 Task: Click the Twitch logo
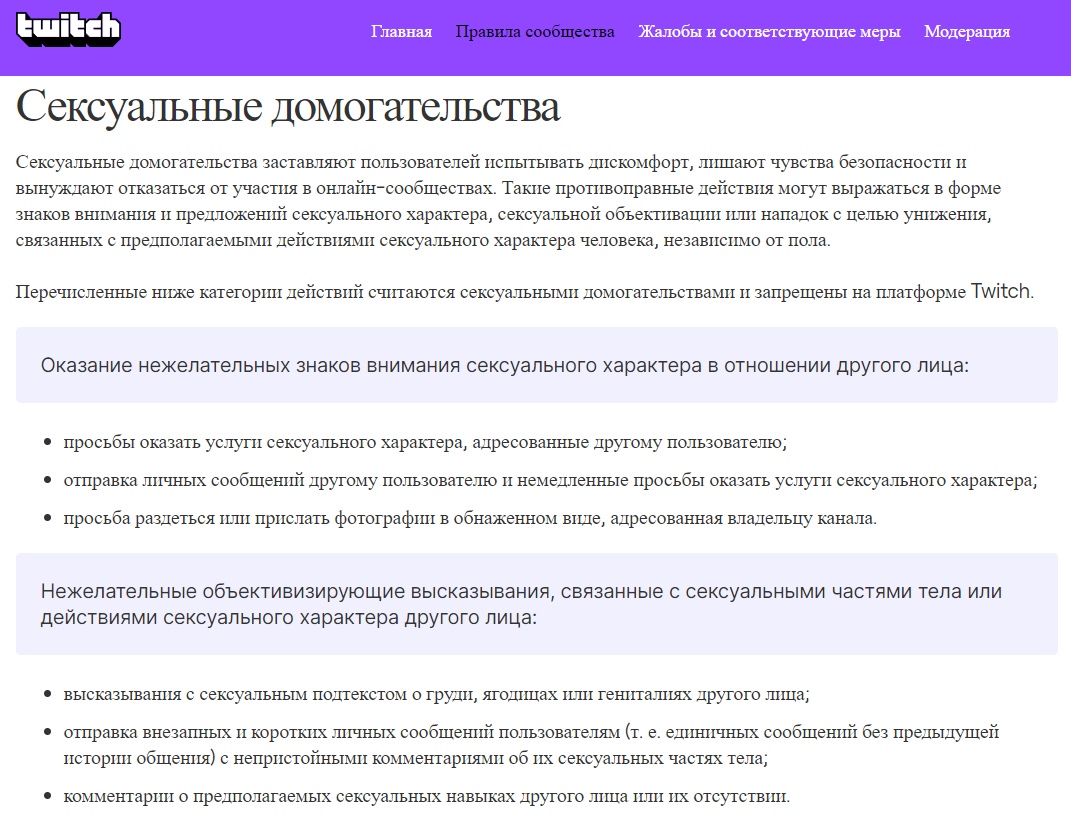[68, 29]
